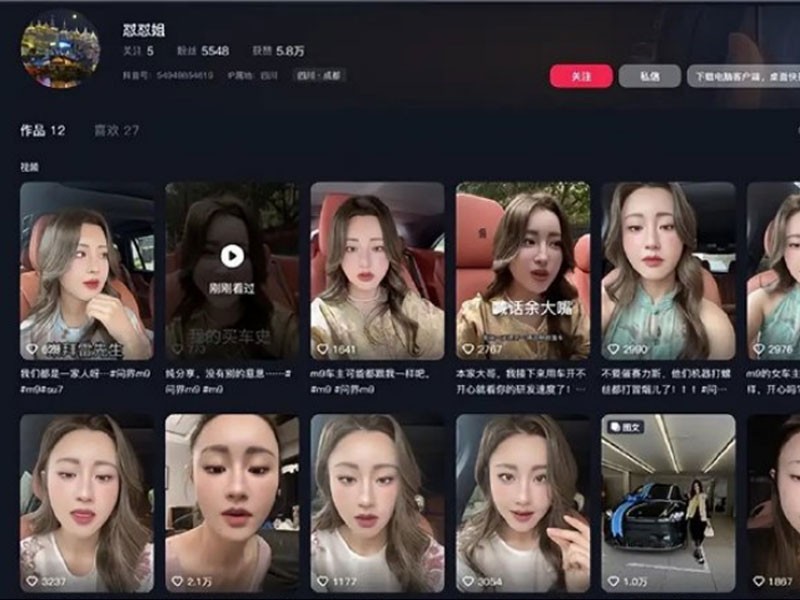The height and width of the screenshot is (600, 800).
Task: Click the heart icon with 1641 likes
Action: [323, 349]
